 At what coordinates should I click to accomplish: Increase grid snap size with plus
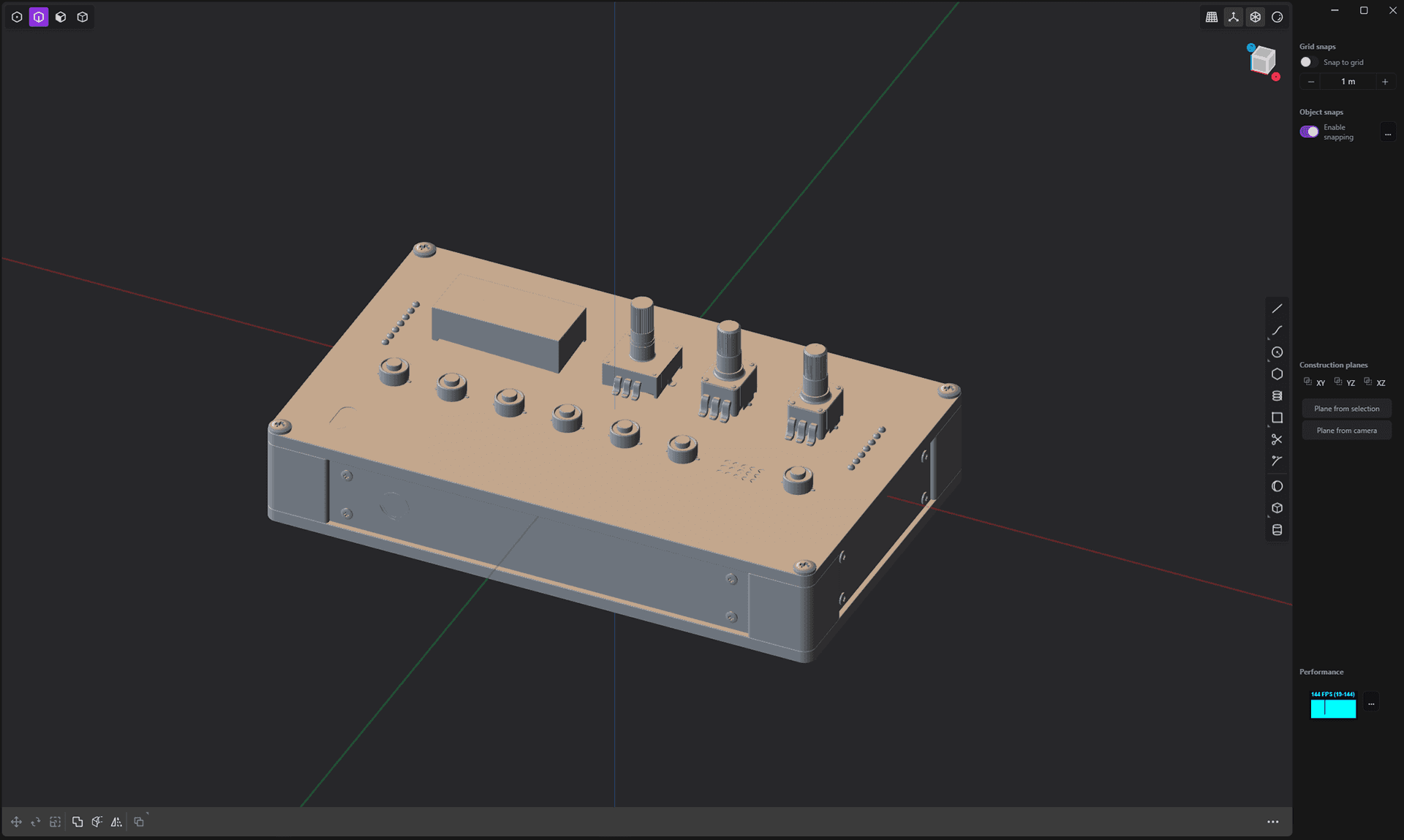click(x=1384, y=82)
